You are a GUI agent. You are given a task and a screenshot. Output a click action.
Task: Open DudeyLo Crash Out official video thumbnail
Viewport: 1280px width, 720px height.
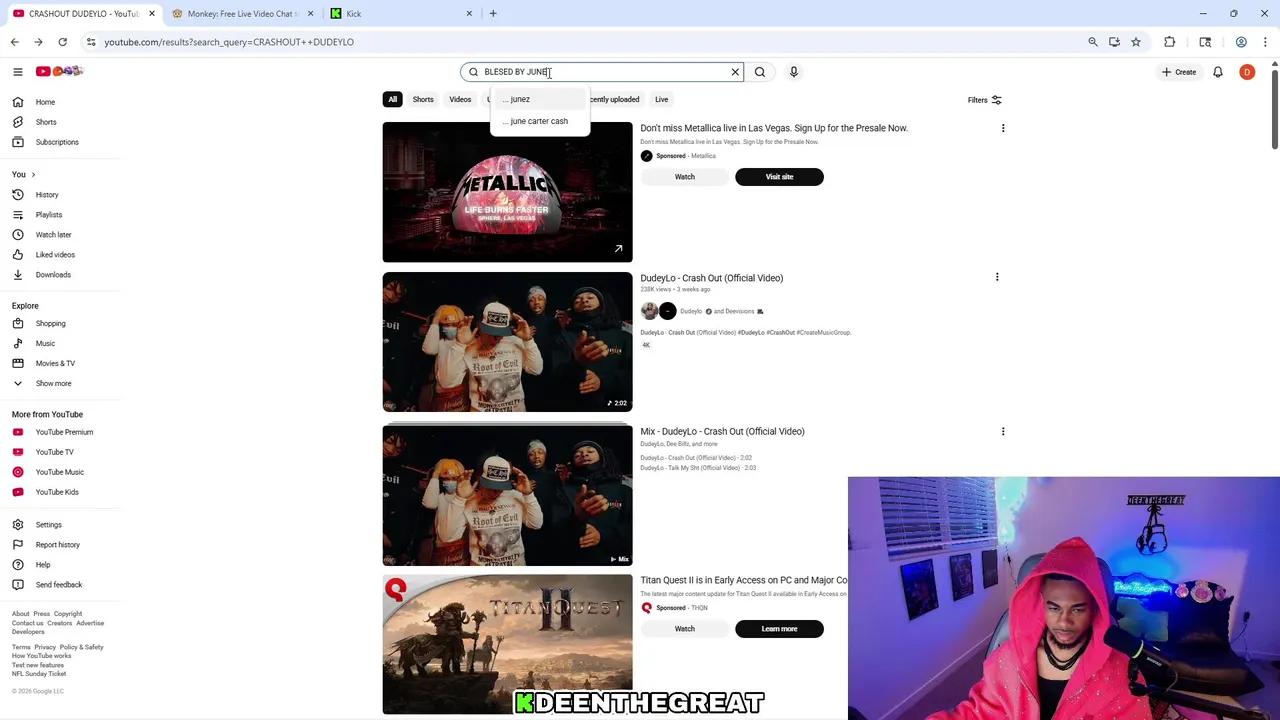point(507,342)
